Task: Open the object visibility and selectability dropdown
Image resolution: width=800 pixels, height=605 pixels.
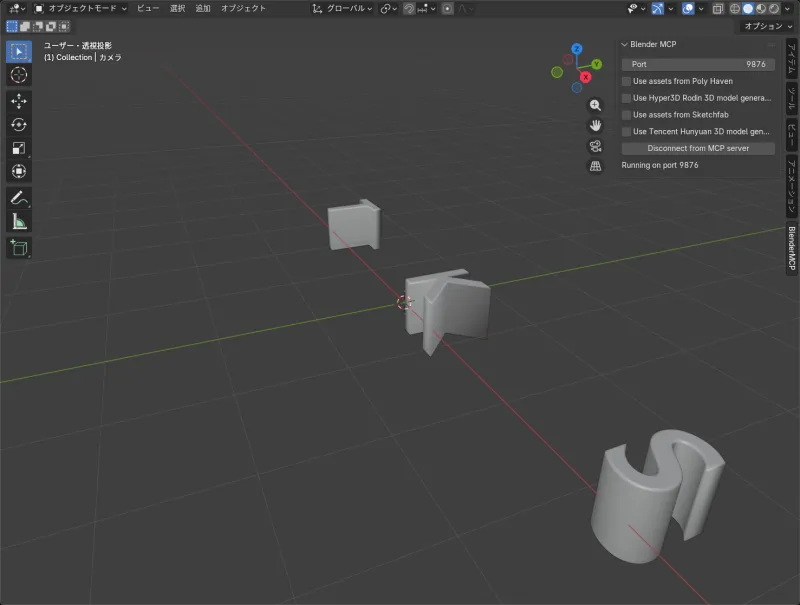Action: click(636, 9)
